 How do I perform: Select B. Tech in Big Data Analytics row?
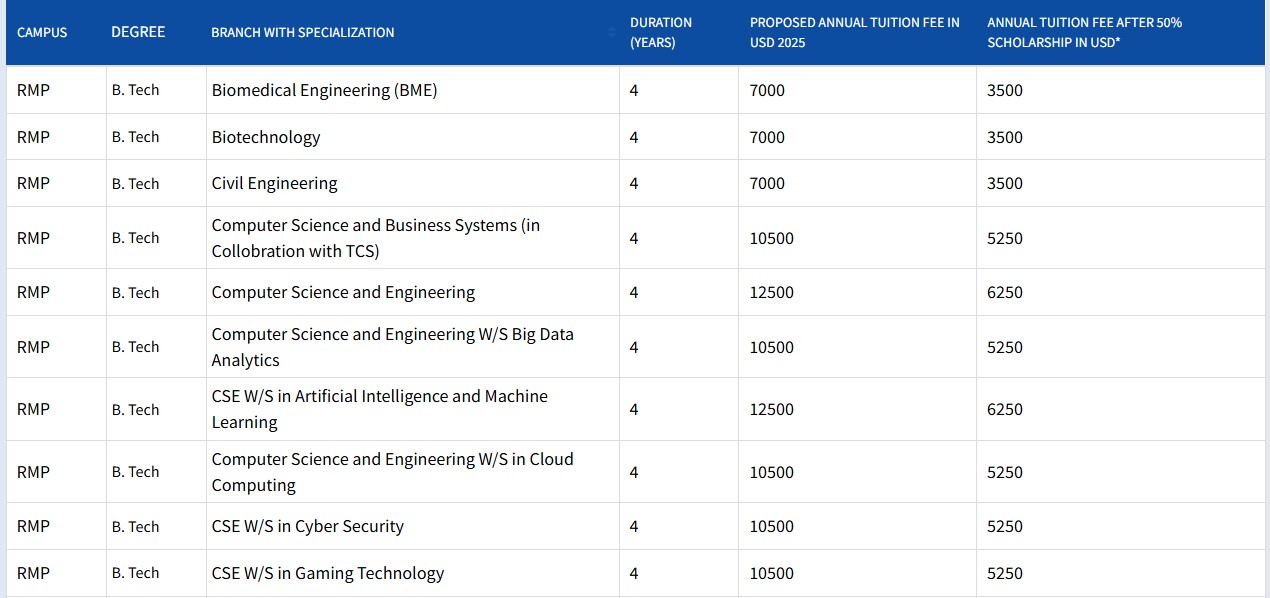tap(135, 347)
